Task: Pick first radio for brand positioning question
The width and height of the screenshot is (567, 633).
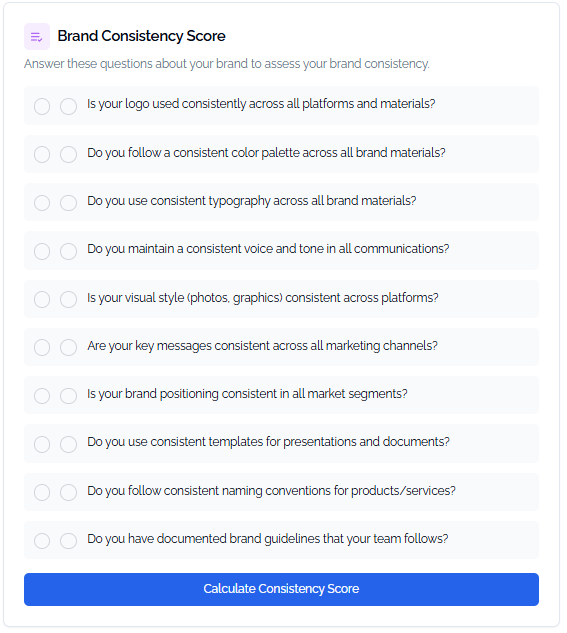Action: pos(42,396)
